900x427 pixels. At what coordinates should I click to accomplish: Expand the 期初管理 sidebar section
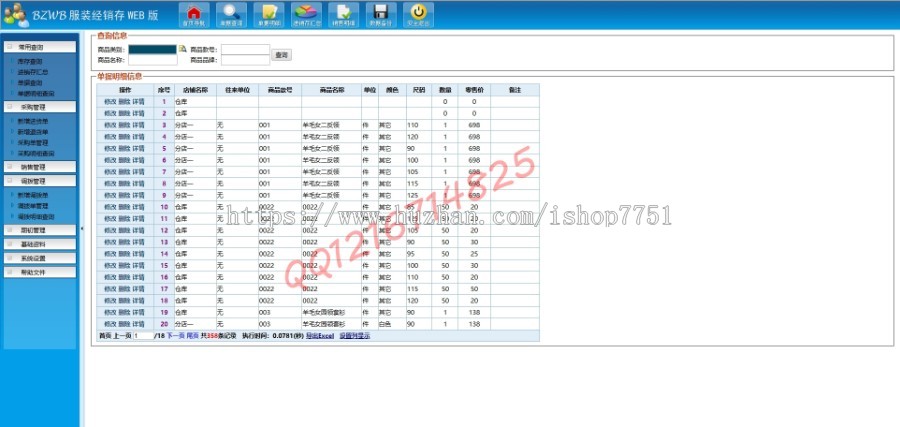pos(40,230)
